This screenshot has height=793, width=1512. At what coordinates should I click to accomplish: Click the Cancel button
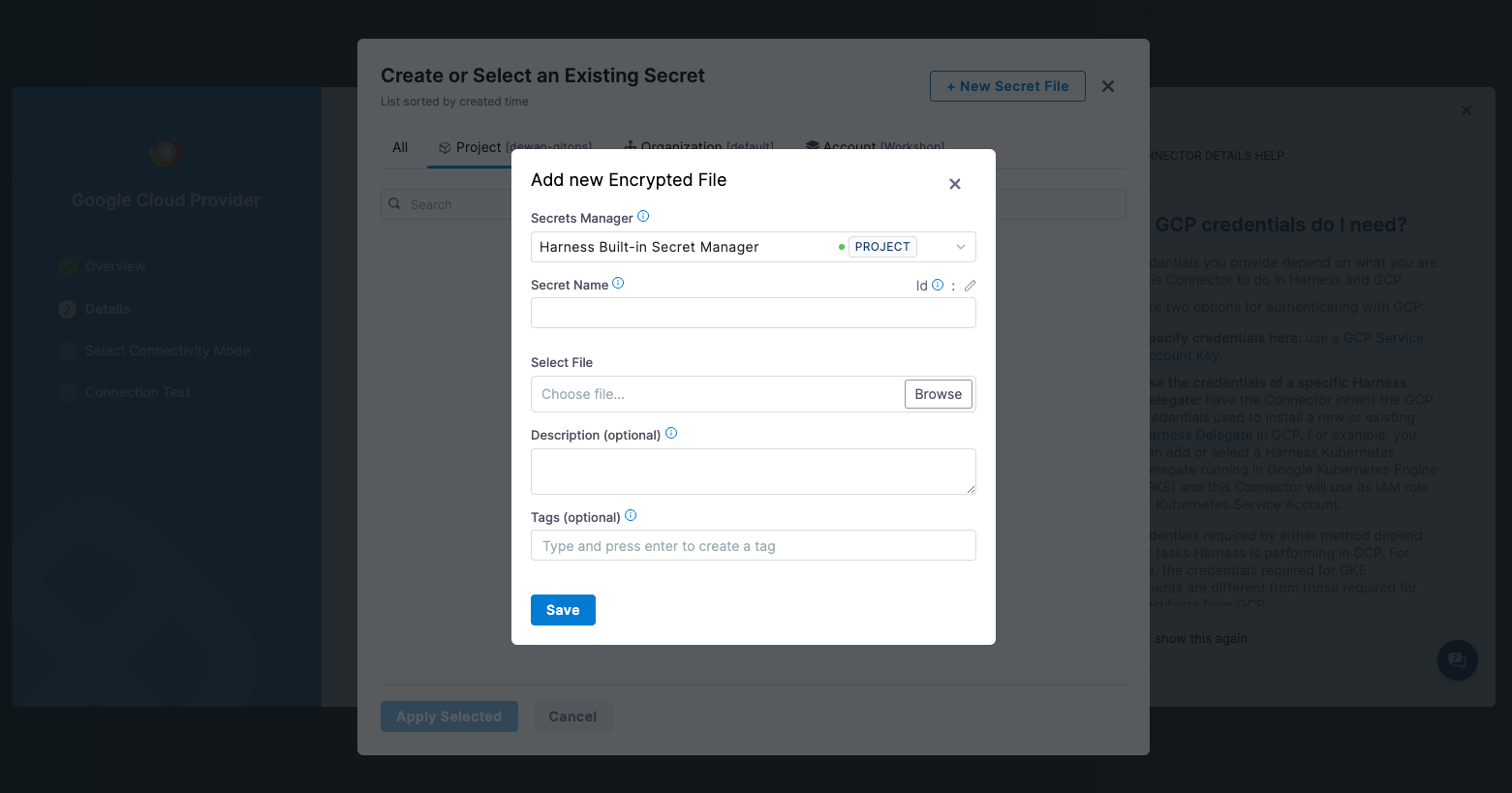click(572, 717)
